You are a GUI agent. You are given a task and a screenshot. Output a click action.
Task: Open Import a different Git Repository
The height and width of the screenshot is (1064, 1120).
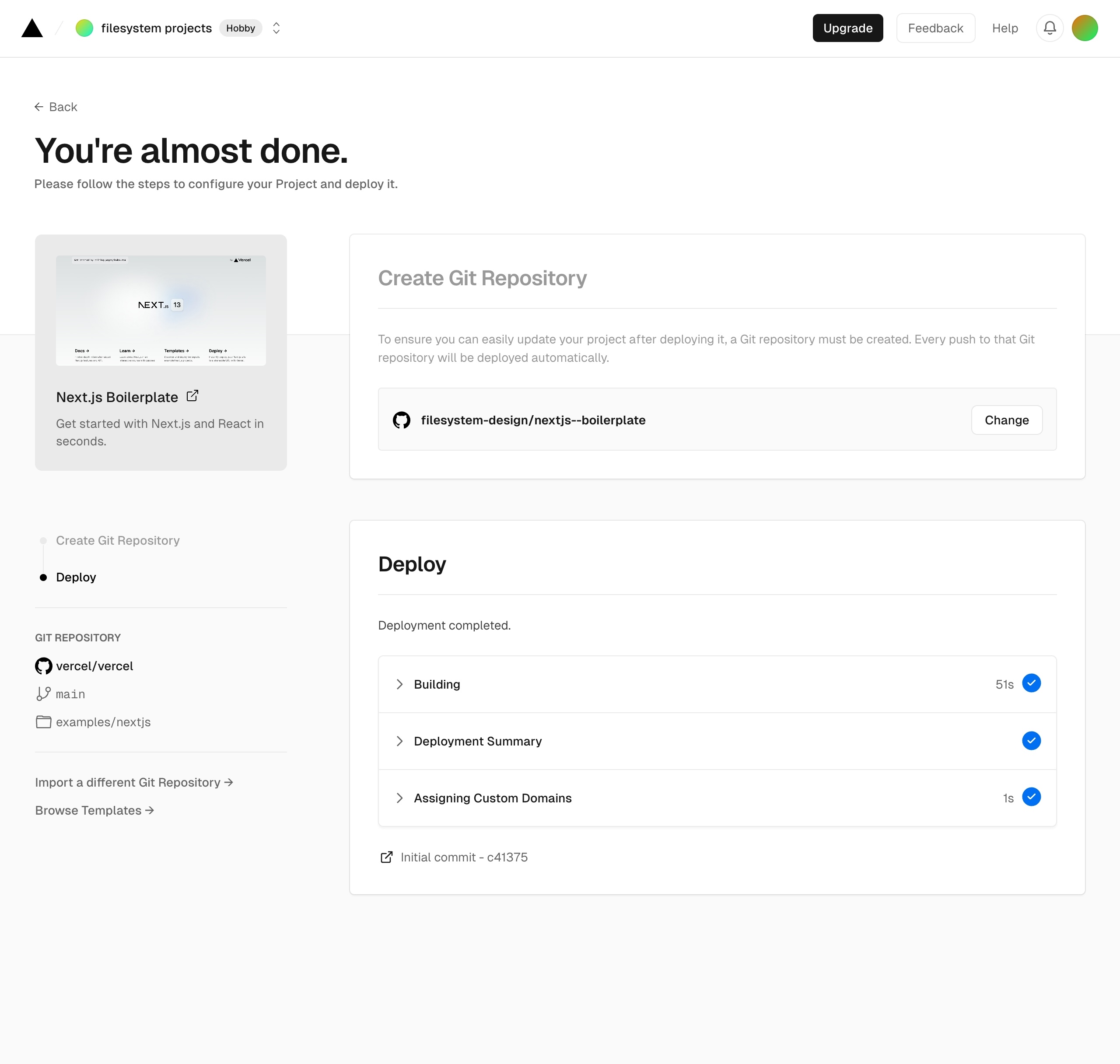(x=134, y=782)
